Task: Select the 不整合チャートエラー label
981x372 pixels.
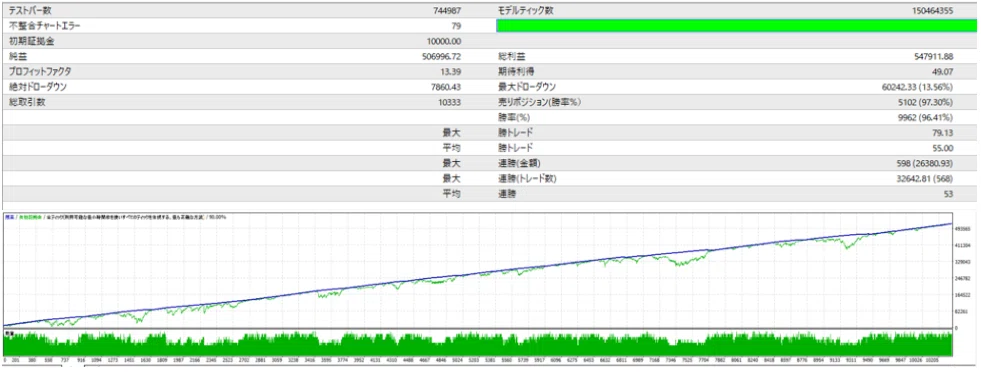Action: (x=44, y=26)
